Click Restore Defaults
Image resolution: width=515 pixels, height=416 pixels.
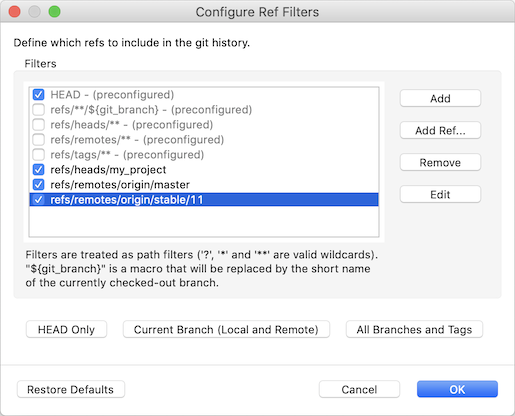71,389
